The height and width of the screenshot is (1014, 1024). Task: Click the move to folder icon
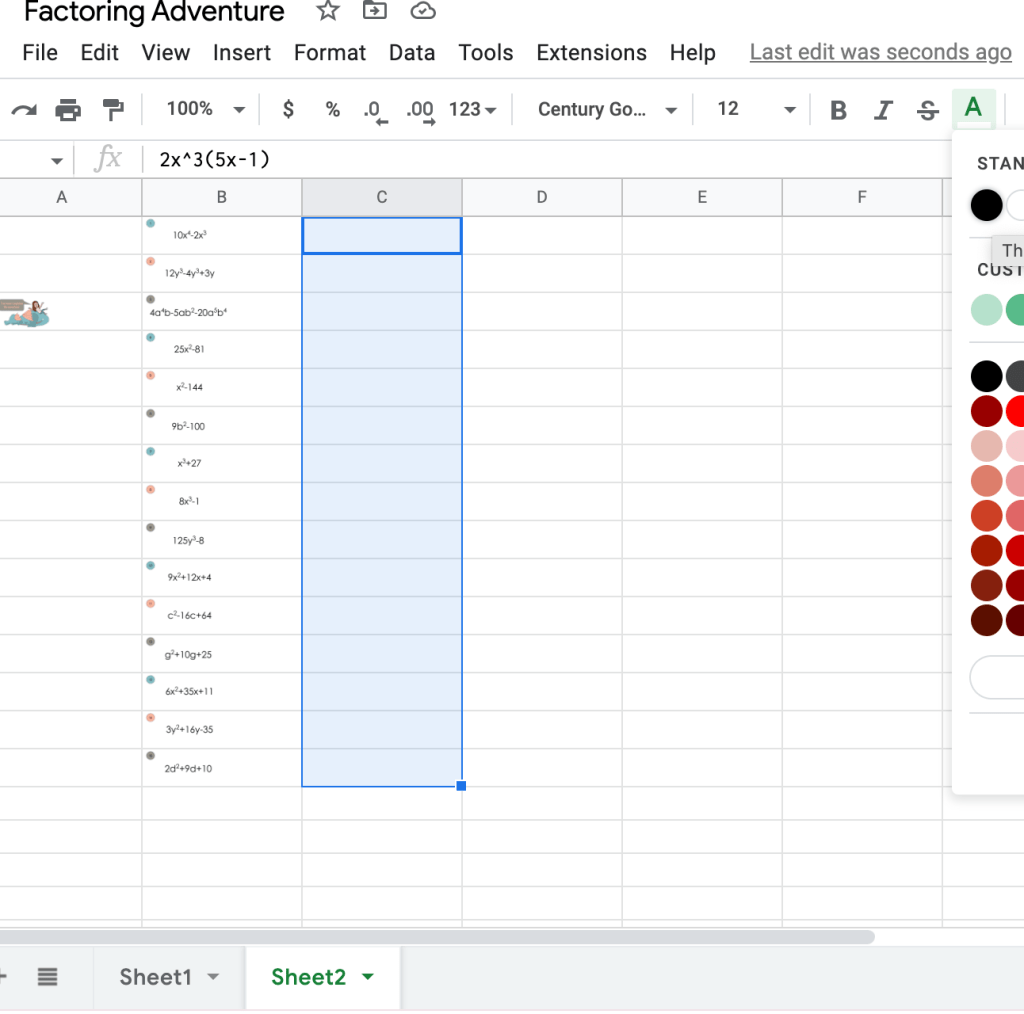(x=374, y=12)
